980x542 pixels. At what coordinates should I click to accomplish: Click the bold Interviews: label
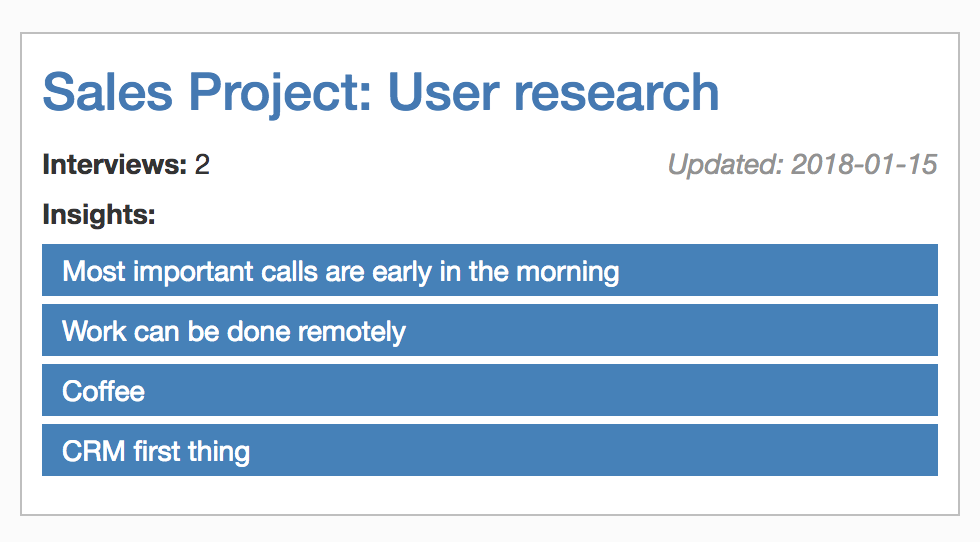point(115,165)
